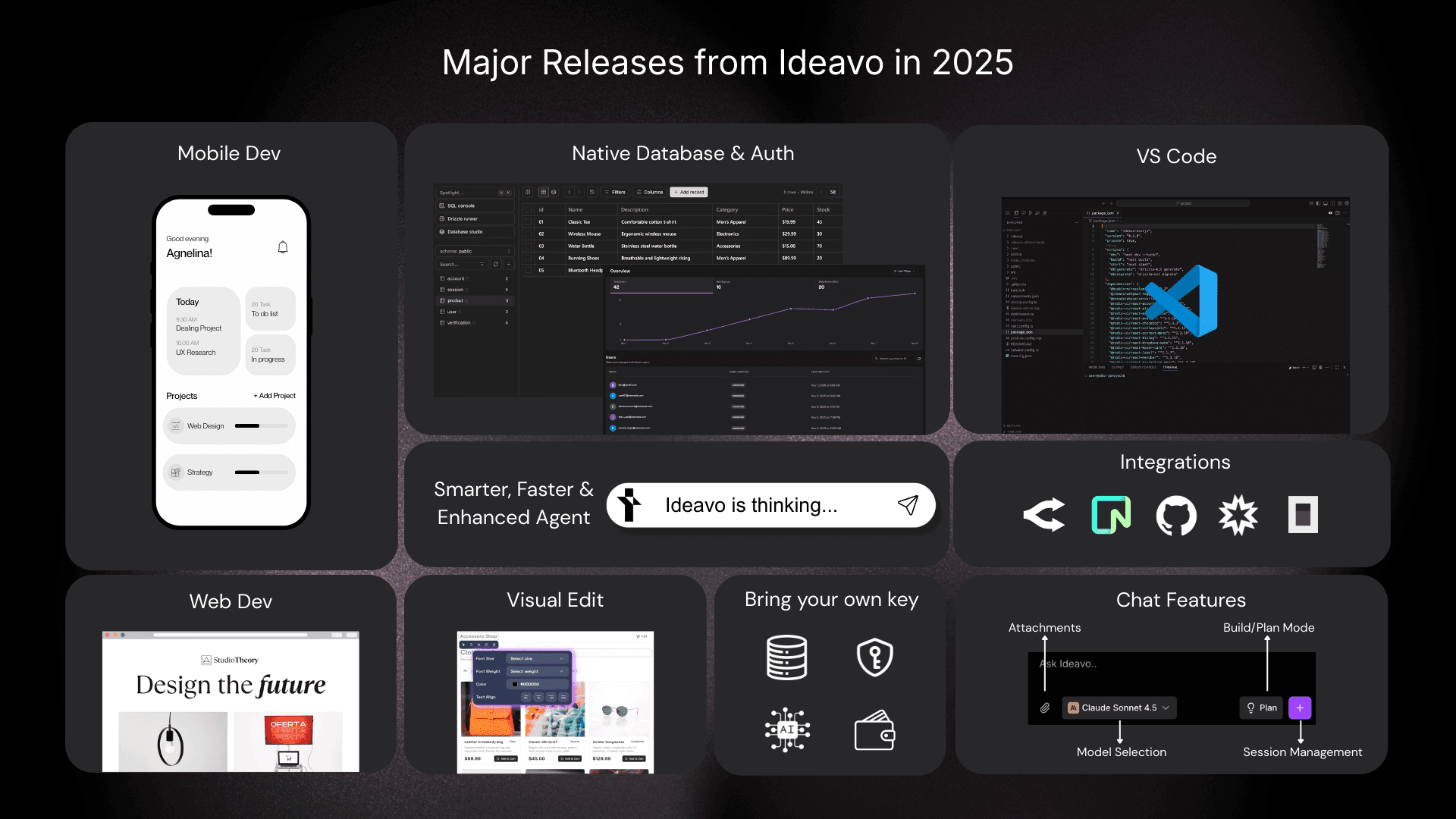Check the checkbox for the Classic Tee row
Screen dimensions: 1456x819
point(528,221)
